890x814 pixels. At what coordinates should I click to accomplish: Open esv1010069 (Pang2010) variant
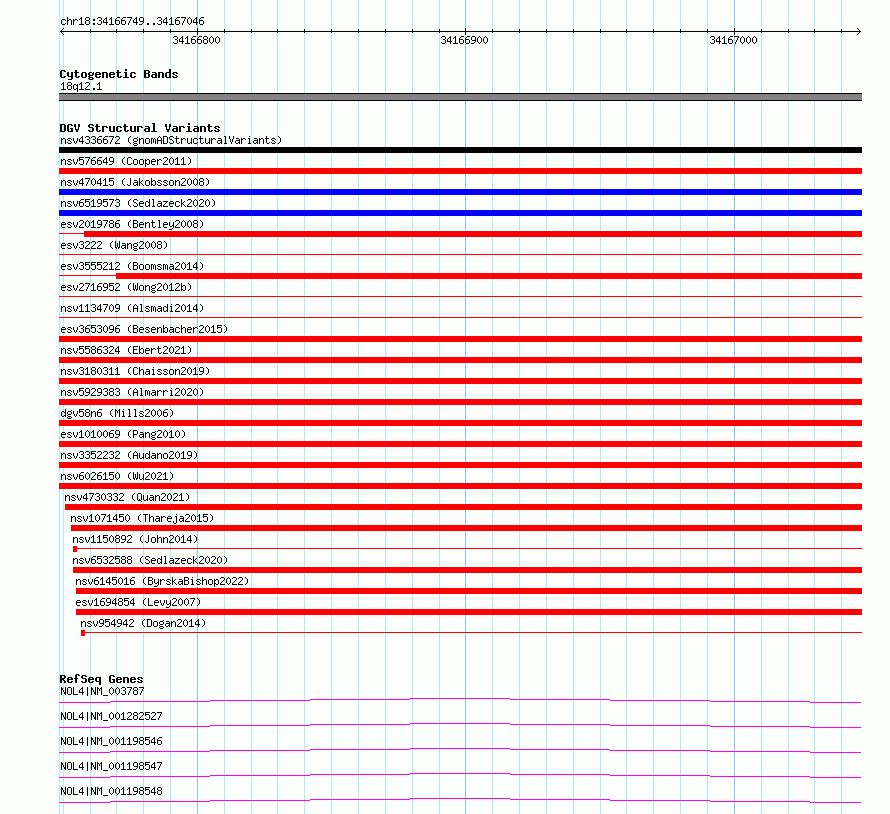coord(123,434)
